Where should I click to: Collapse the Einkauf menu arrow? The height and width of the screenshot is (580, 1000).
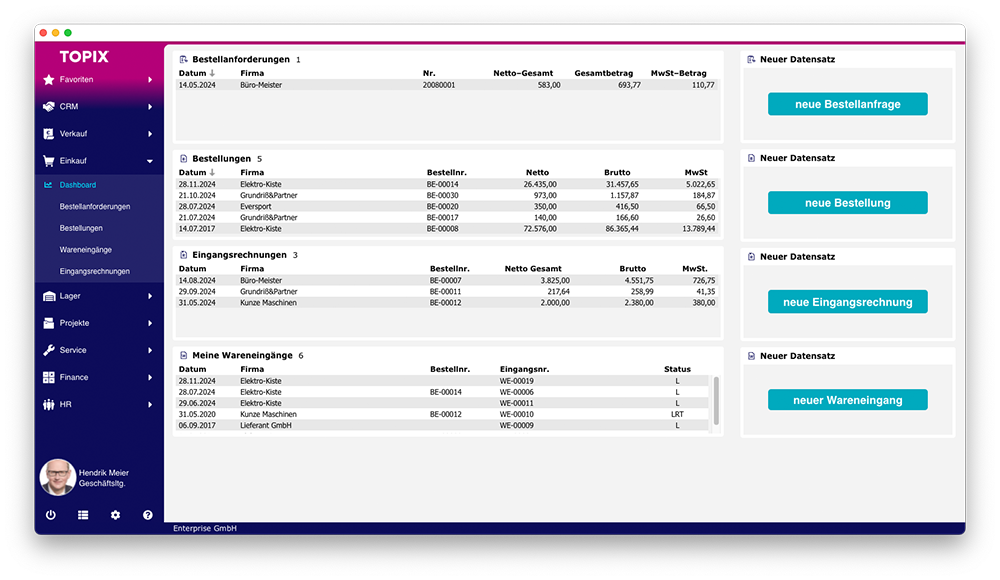click(150, 160)
